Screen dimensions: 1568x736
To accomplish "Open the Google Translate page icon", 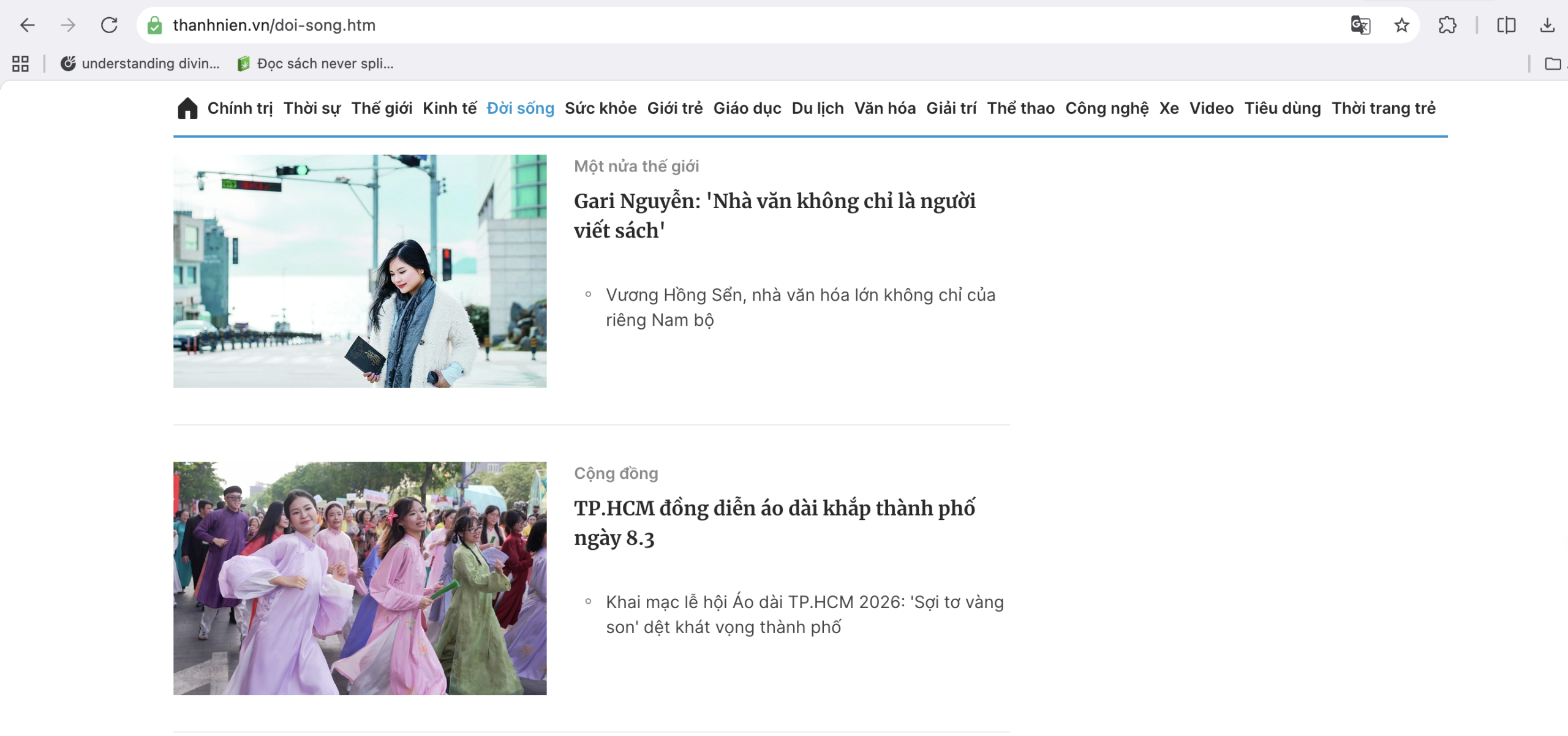I will click(x=1360, y=25).
